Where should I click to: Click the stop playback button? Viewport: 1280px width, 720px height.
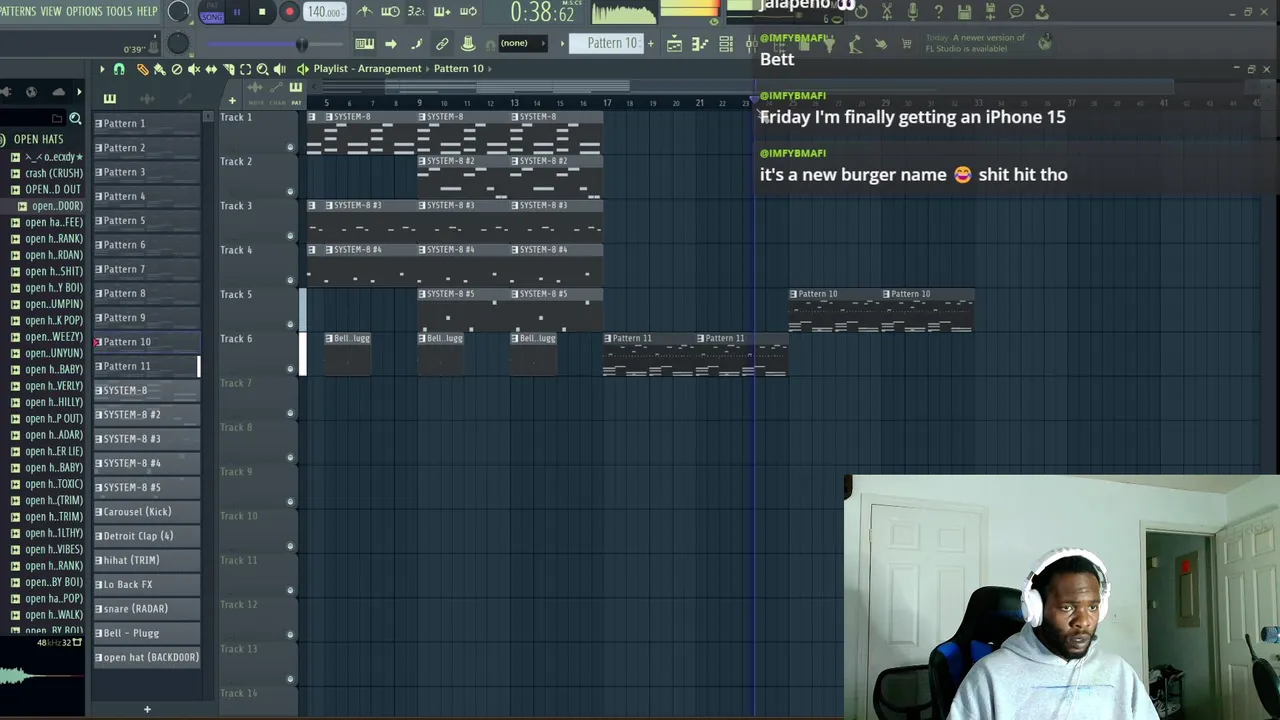coord(262,12)
